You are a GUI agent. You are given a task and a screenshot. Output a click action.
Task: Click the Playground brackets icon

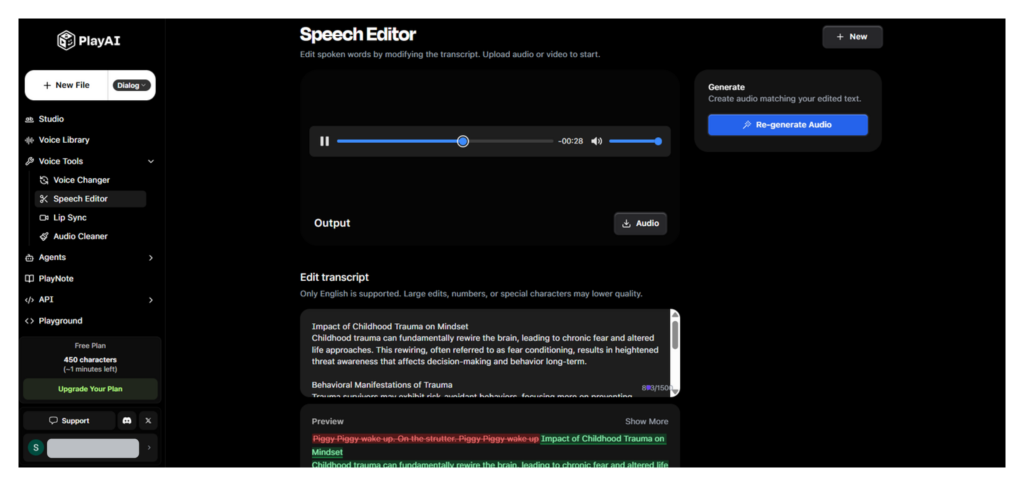[29, 321]
